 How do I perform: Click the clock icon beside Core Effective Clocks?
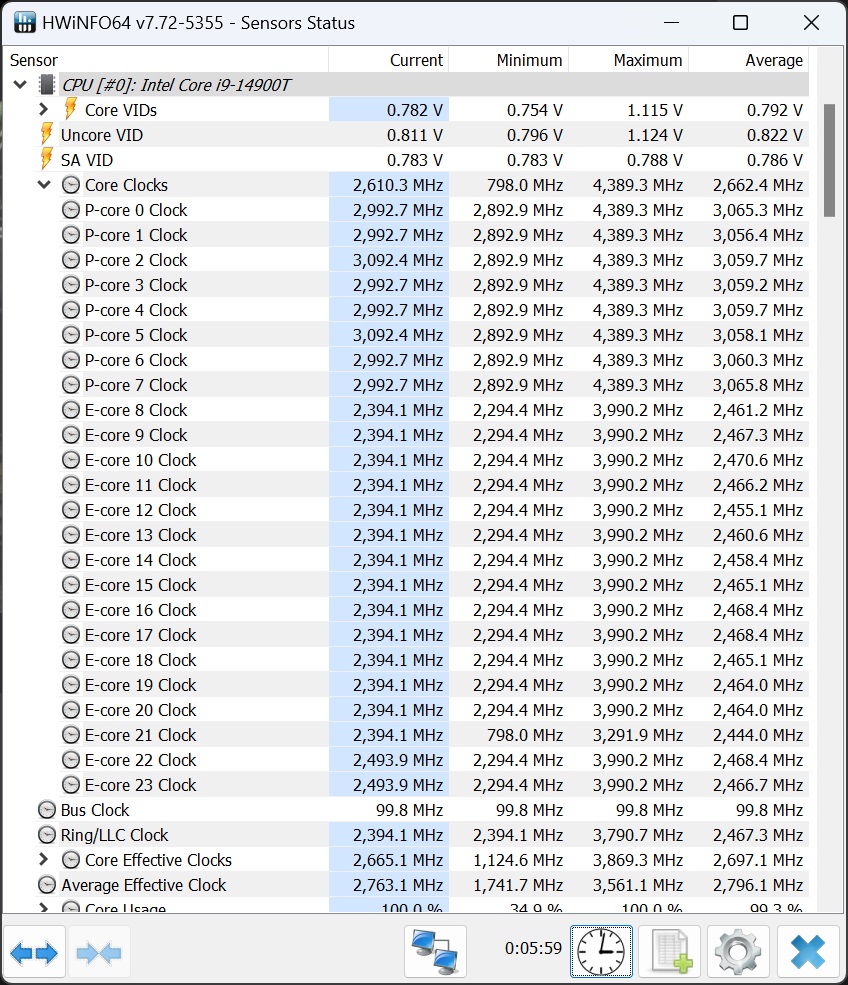(x=71, y=859)
